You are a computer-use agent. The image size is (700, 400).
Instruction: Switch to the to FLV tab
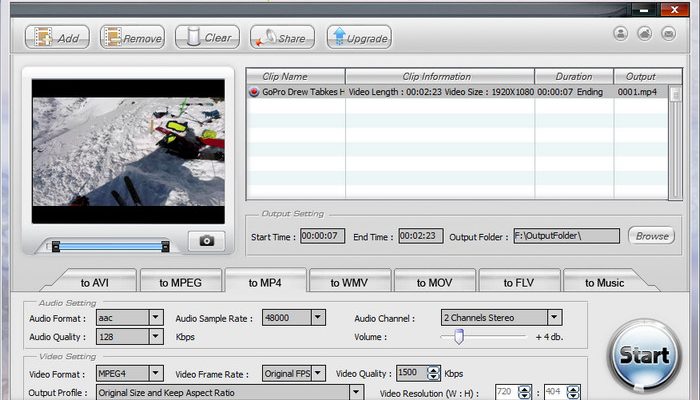pyautogui.click(x=519, y=283)
